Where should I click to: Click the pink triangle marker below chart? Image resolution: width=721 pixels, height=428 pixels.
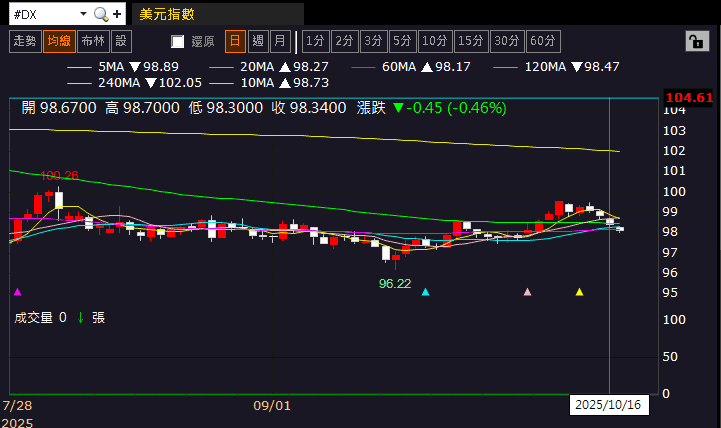(527, 292)
